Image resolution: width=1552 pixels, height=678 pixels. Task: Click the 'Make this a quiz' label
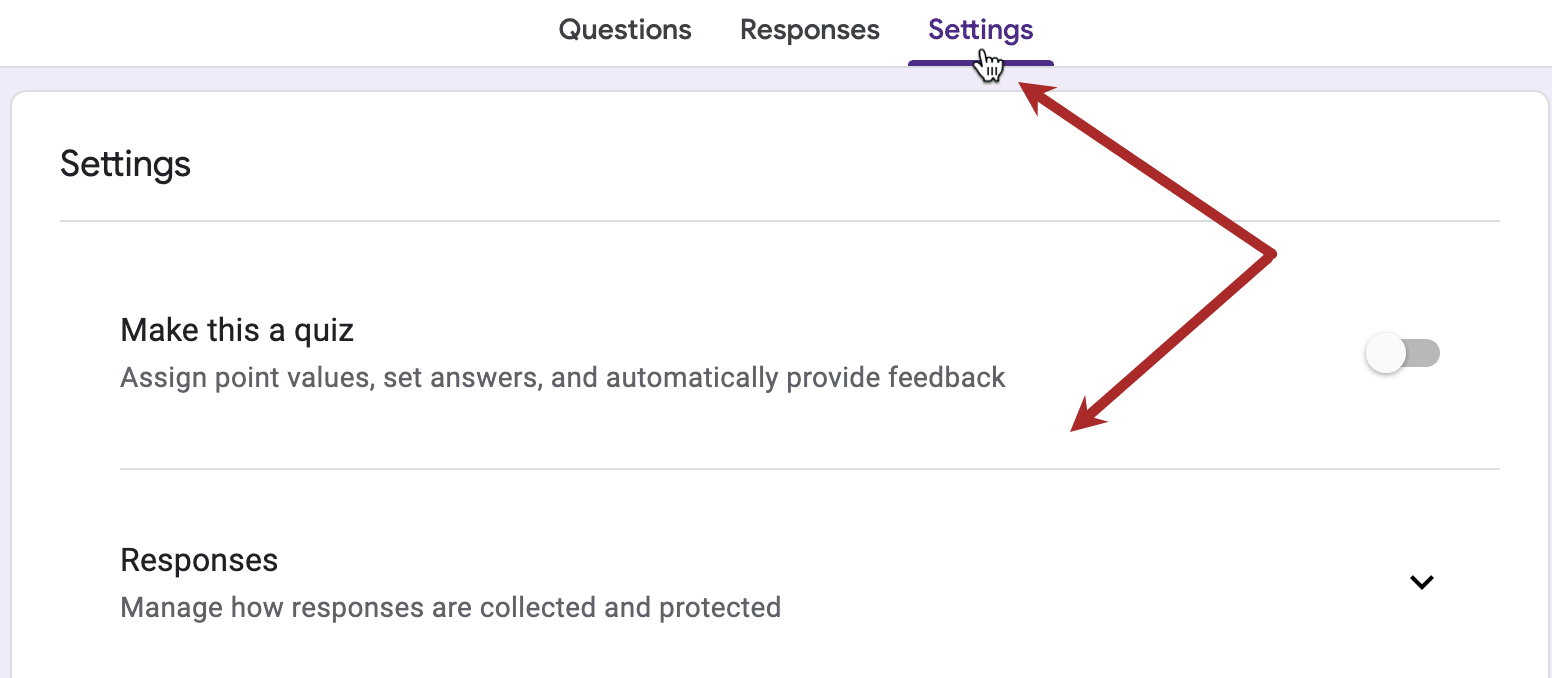click(x=236, y=330)
